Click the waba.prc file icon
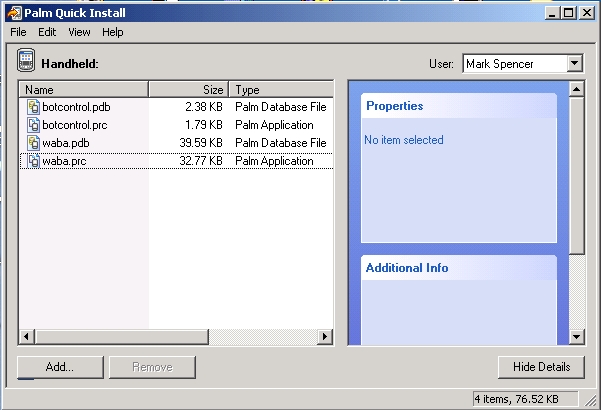Image resolution: width=601 pixels, height=410 pixels. (x=33, y=161)
